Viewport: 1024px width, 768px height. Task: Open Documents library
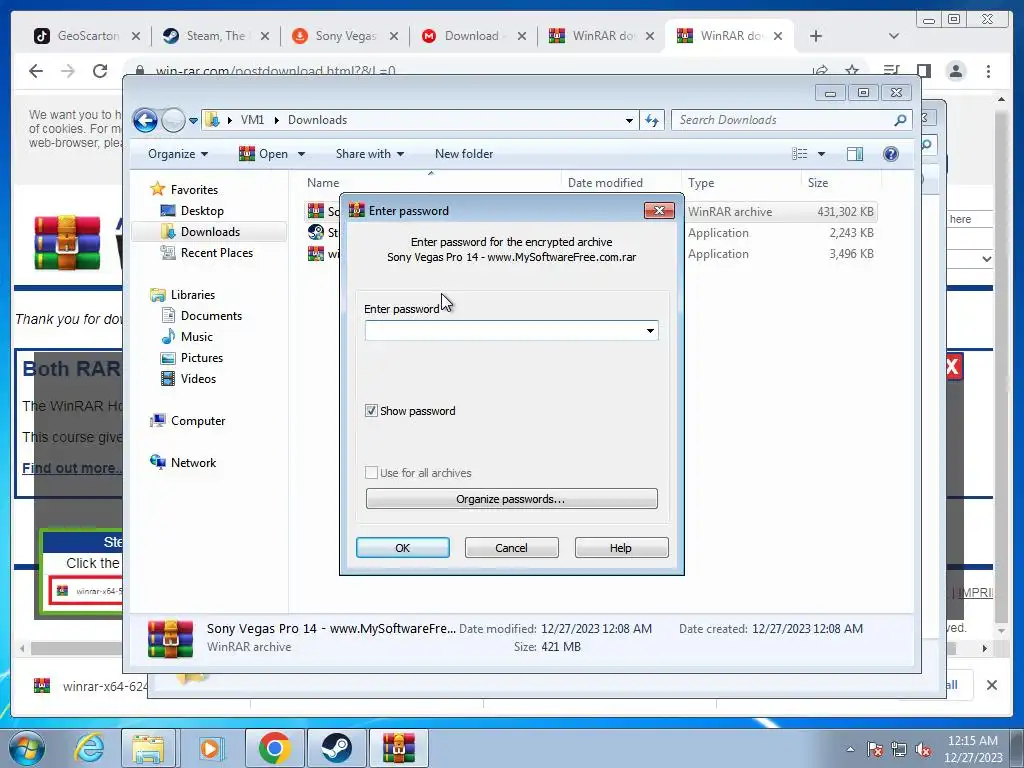click(211, 316)
